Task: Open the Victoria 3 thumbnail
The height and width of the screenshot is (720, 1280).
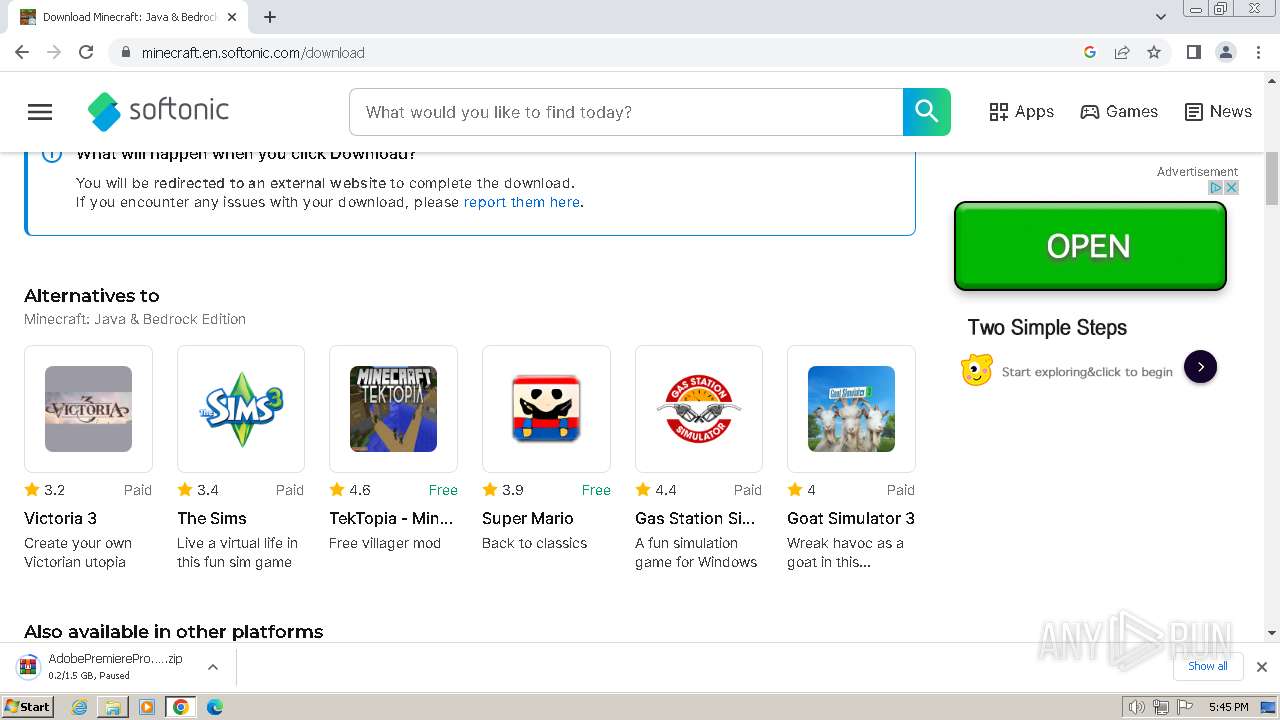Action: click(88, 409)
